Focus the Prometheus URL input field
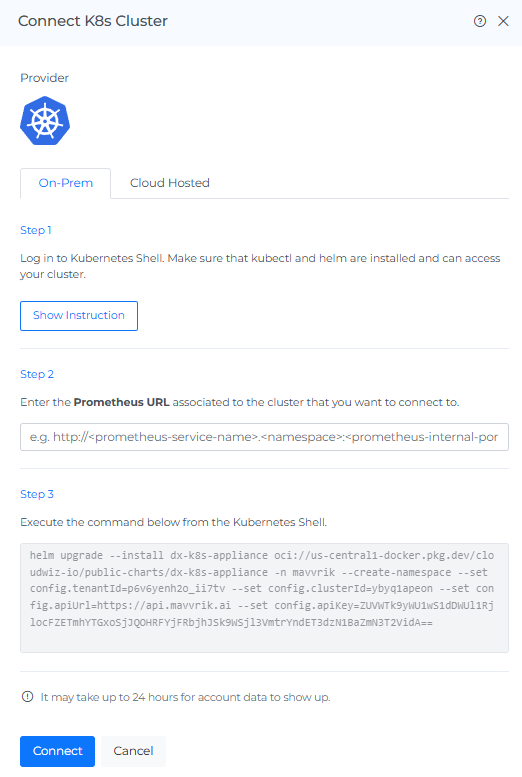Image resolution: width=522 pixels, height=777 pixels. pos(264,437)
